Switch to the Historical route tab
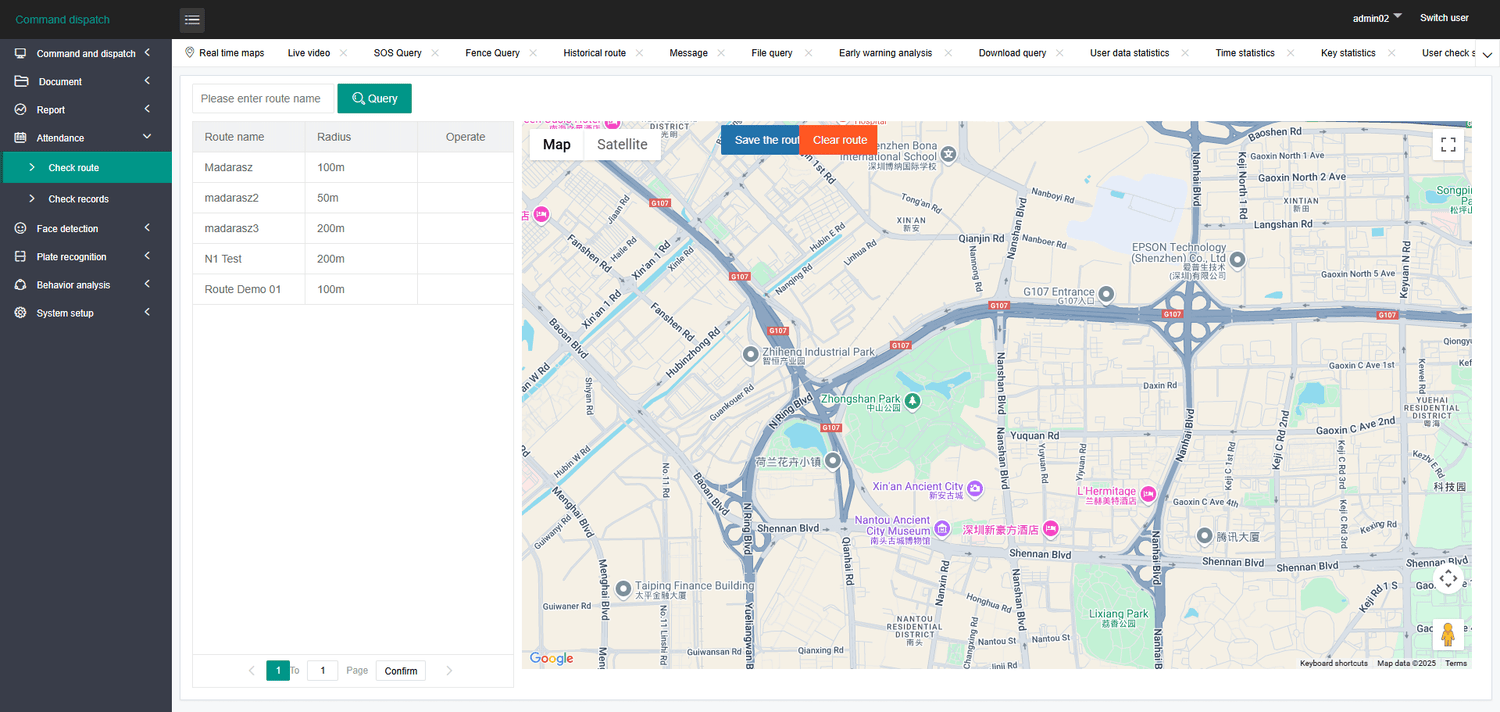This screenshot has width=1500, height=712. click(x=594, y=53)
